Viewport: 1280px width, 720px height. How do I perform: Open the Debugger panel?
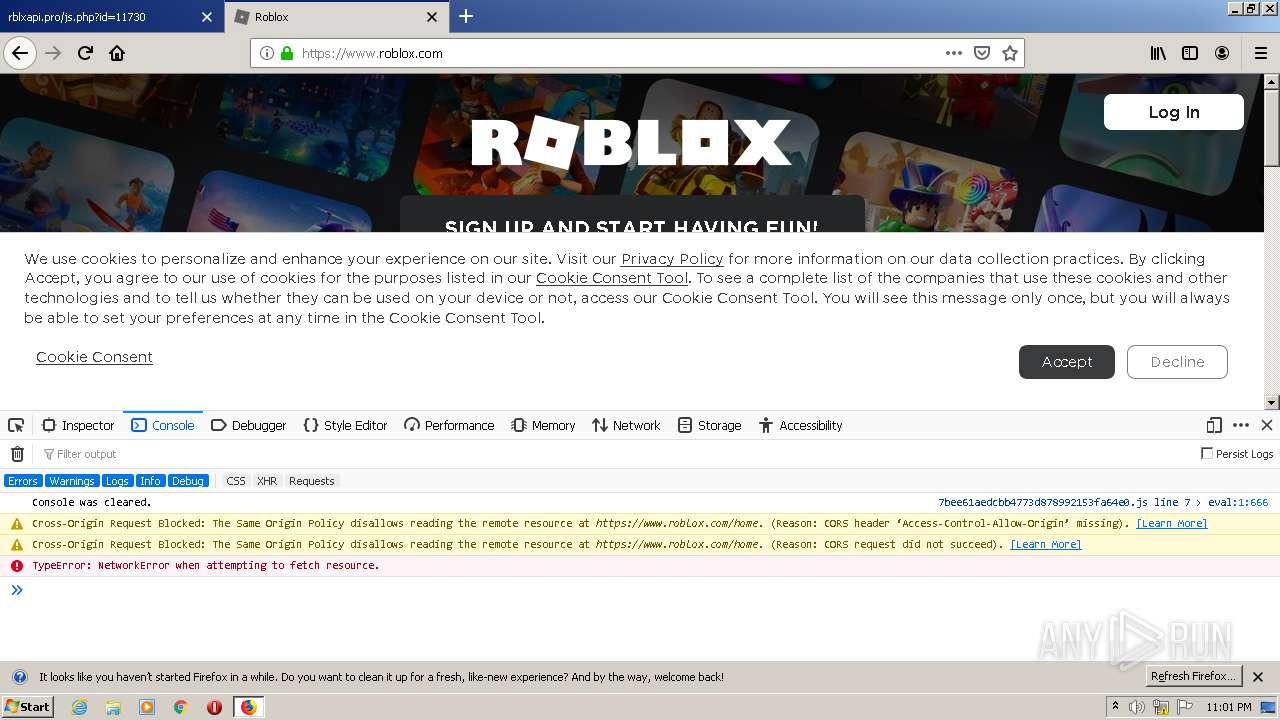249,425
